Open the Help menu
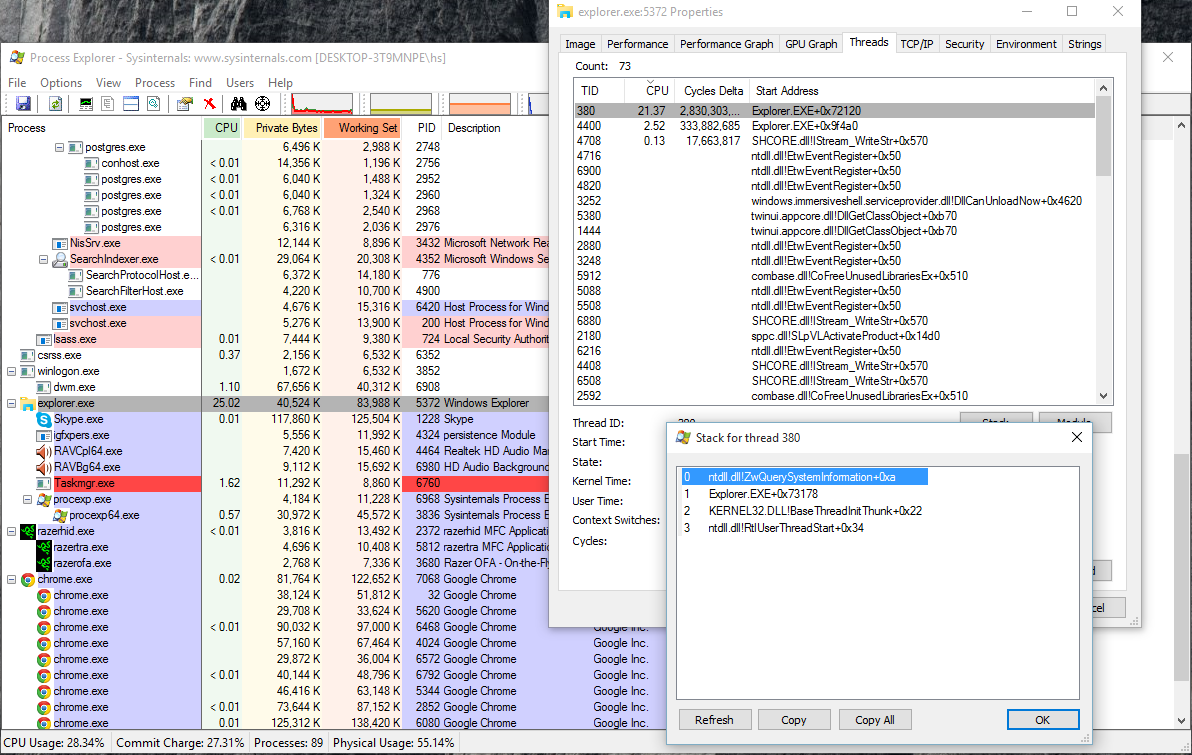The width and height of the screenshot is (1192, 755). [280, 83]
